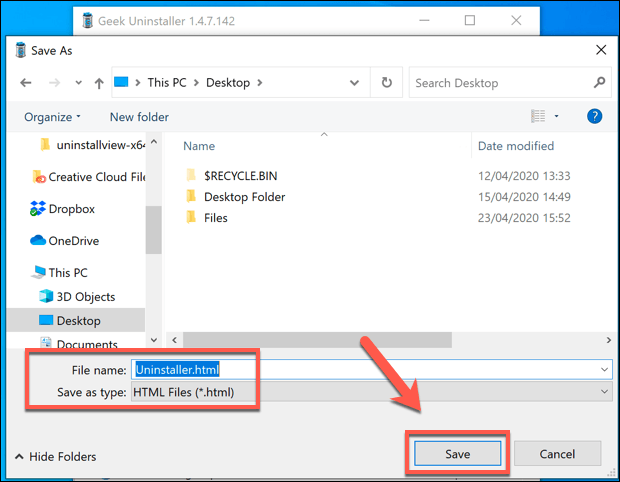Open the address bar history dropdown
The height and width of the screenshot is (482, 620).
pyautogui.click(x=355, y=83)
